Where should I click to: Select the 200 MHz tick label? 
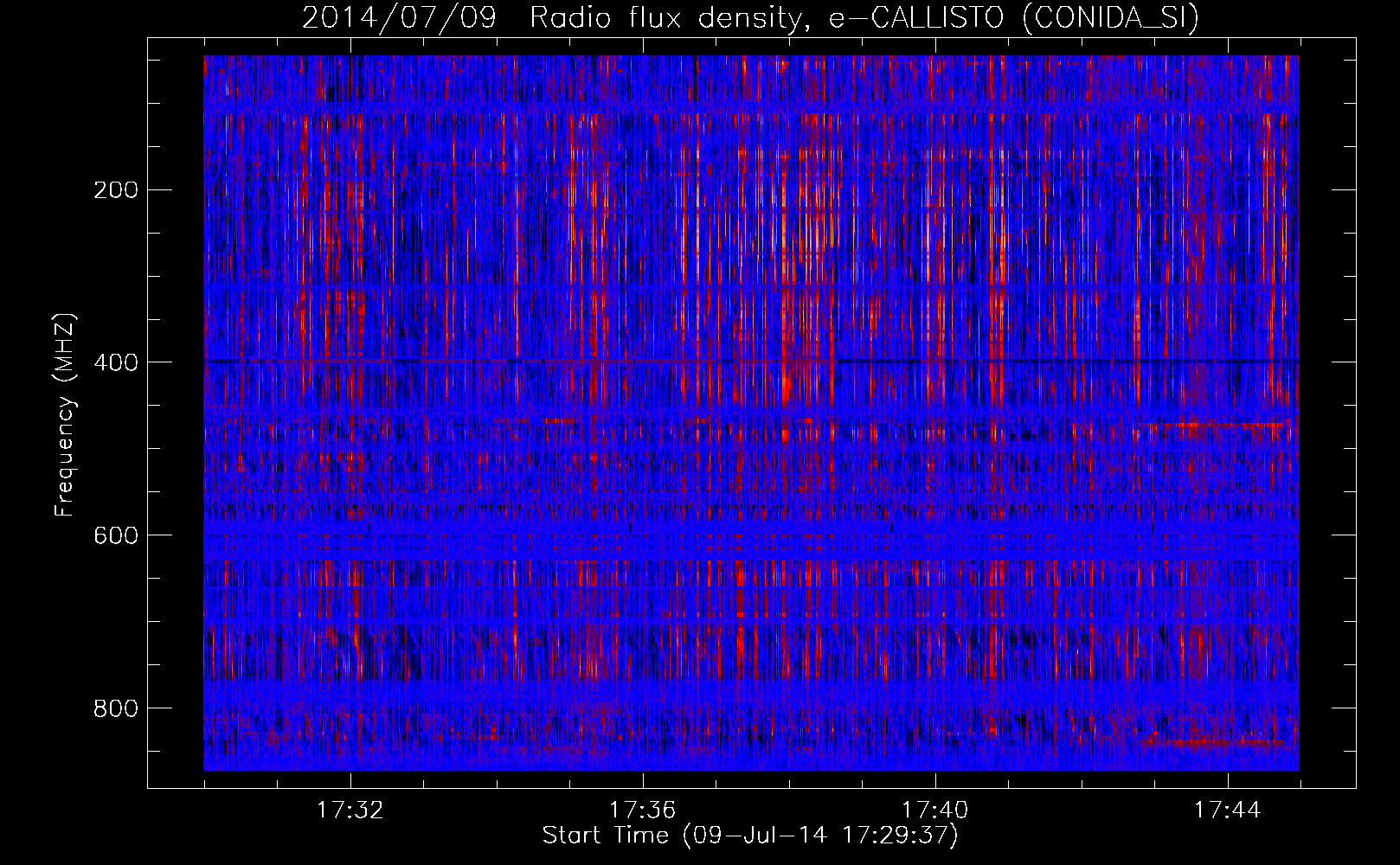pos(115,190)
